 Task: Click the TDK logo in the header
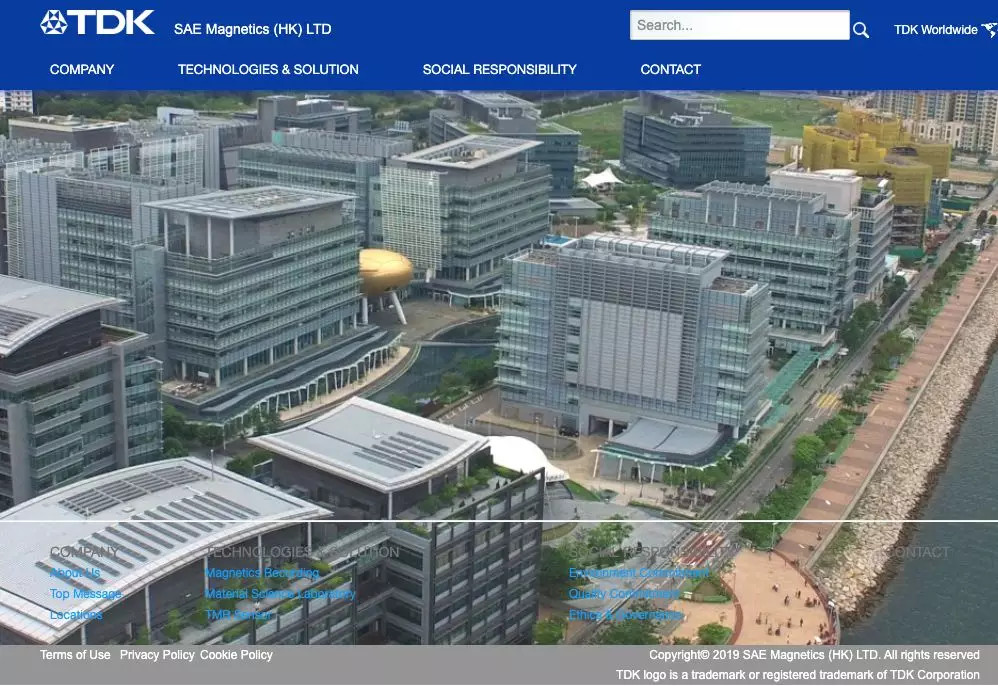(97, 22)
